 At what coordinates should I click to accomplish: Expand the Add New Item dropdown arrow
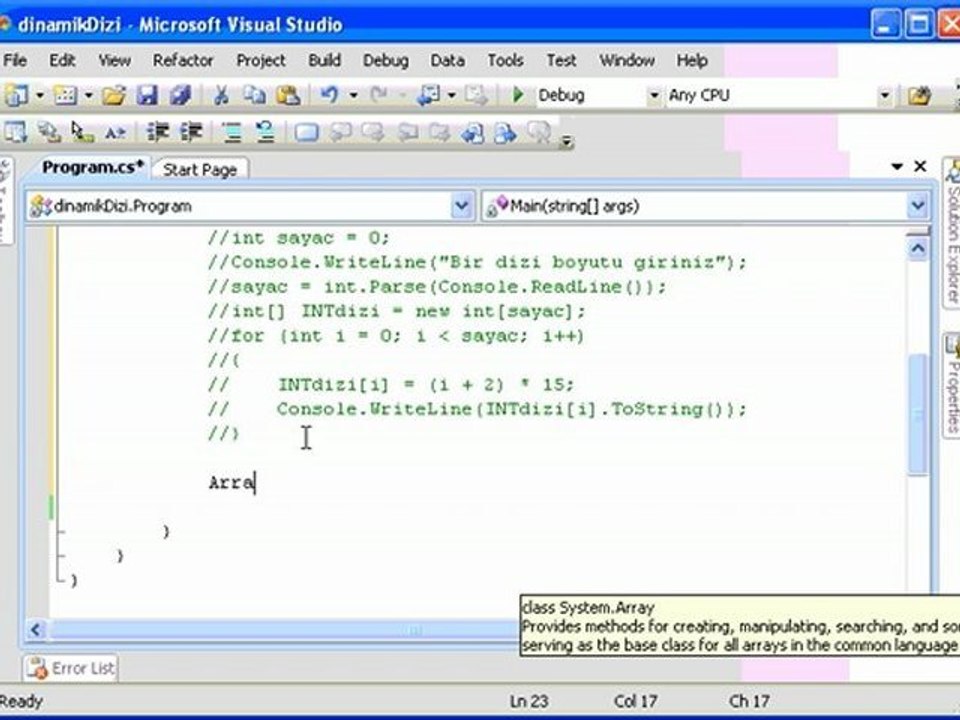pos(88,96)
